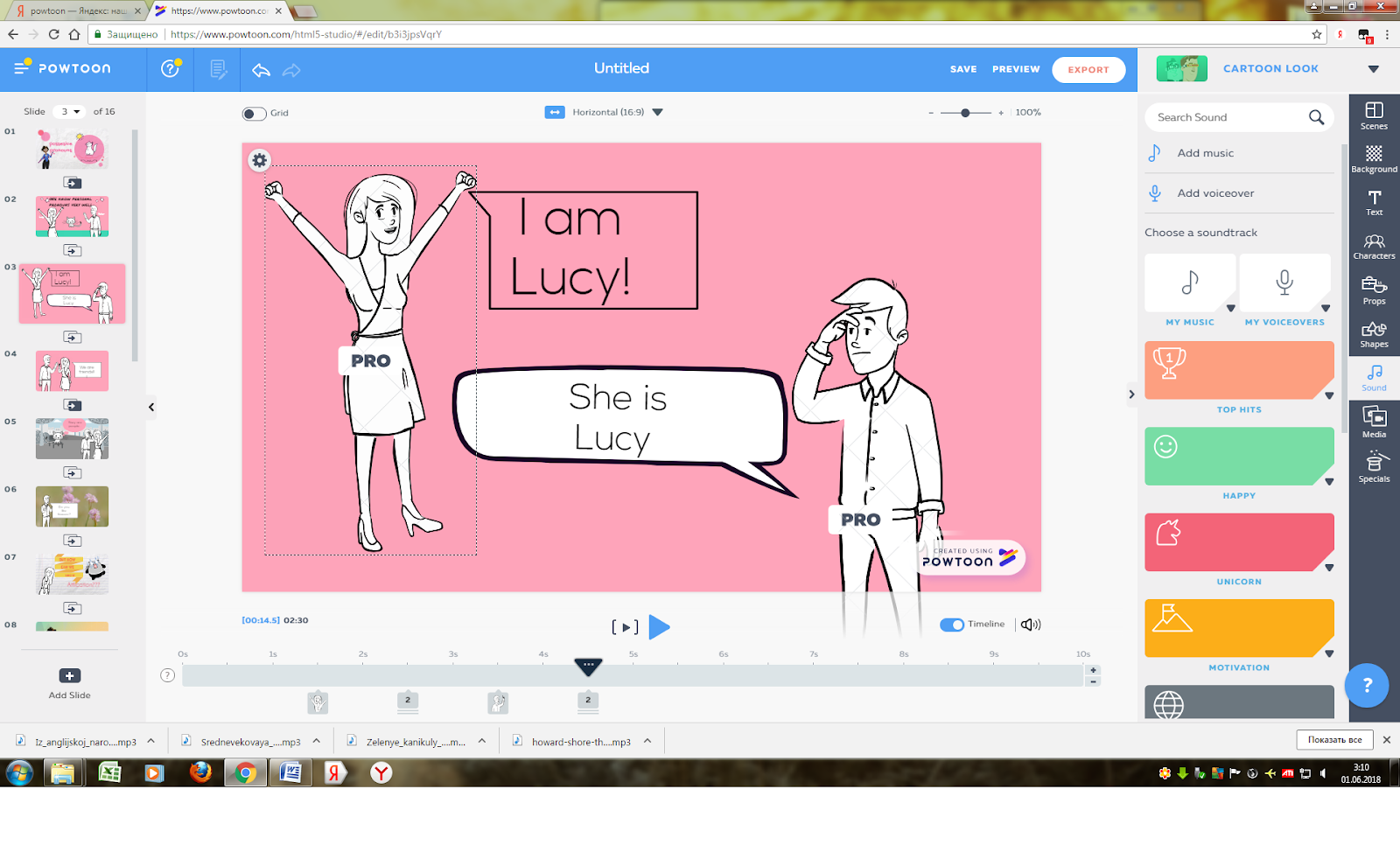Open the slide number dropdown
The height and width of the screenshot is (852, 1400).
(69, 112)
